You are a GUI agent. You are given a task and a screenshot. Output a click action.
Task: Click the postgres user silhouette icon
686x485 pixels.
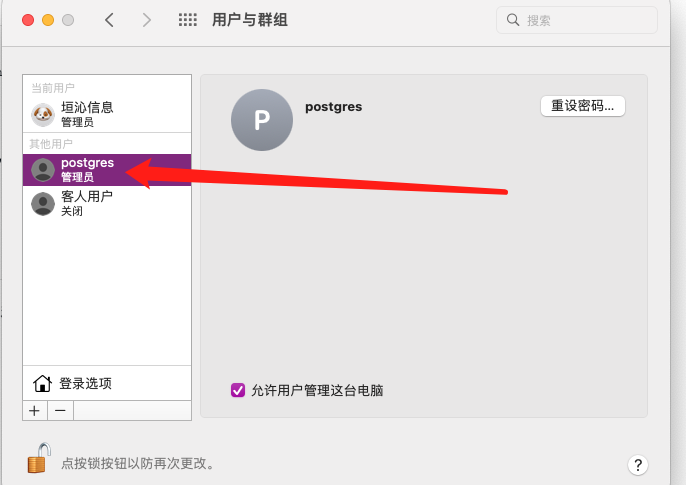43,170
